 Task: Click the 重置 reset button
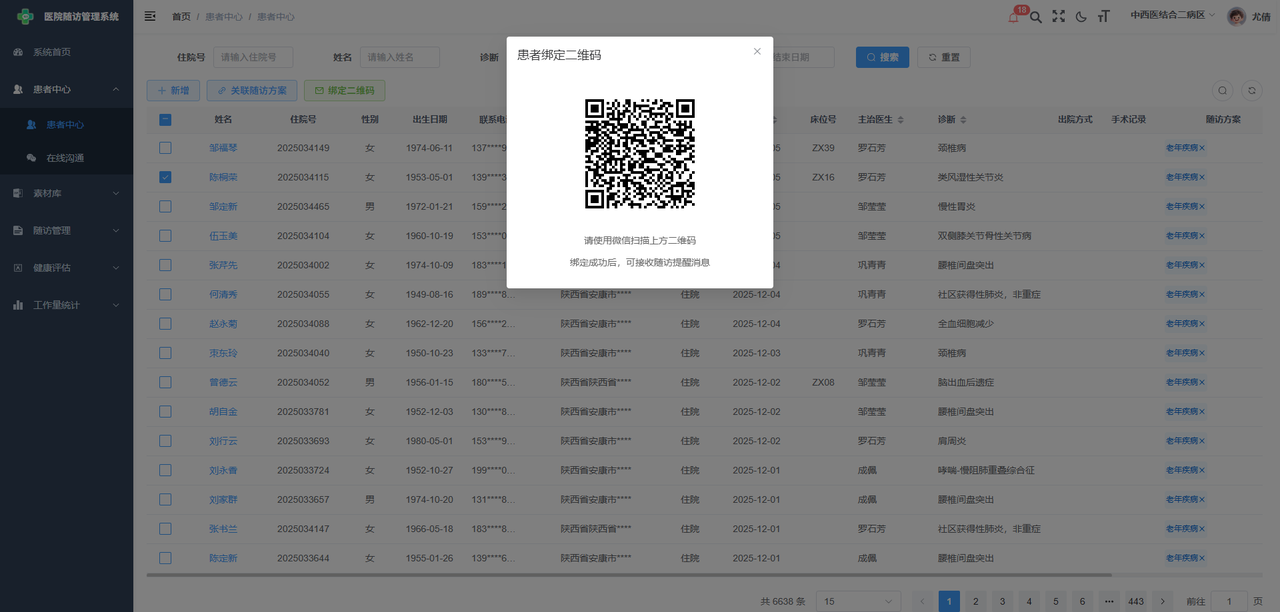pos(943,57)
